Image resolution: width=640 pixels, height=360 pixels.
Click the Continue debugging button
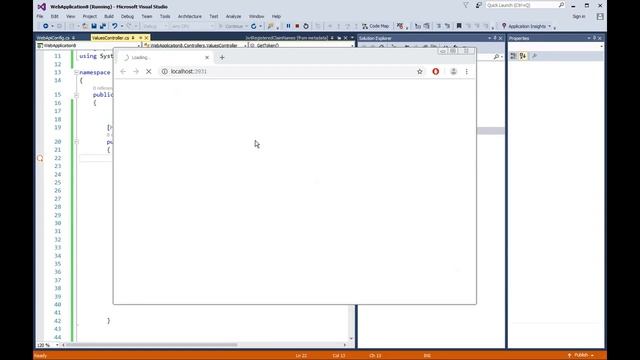231,26
